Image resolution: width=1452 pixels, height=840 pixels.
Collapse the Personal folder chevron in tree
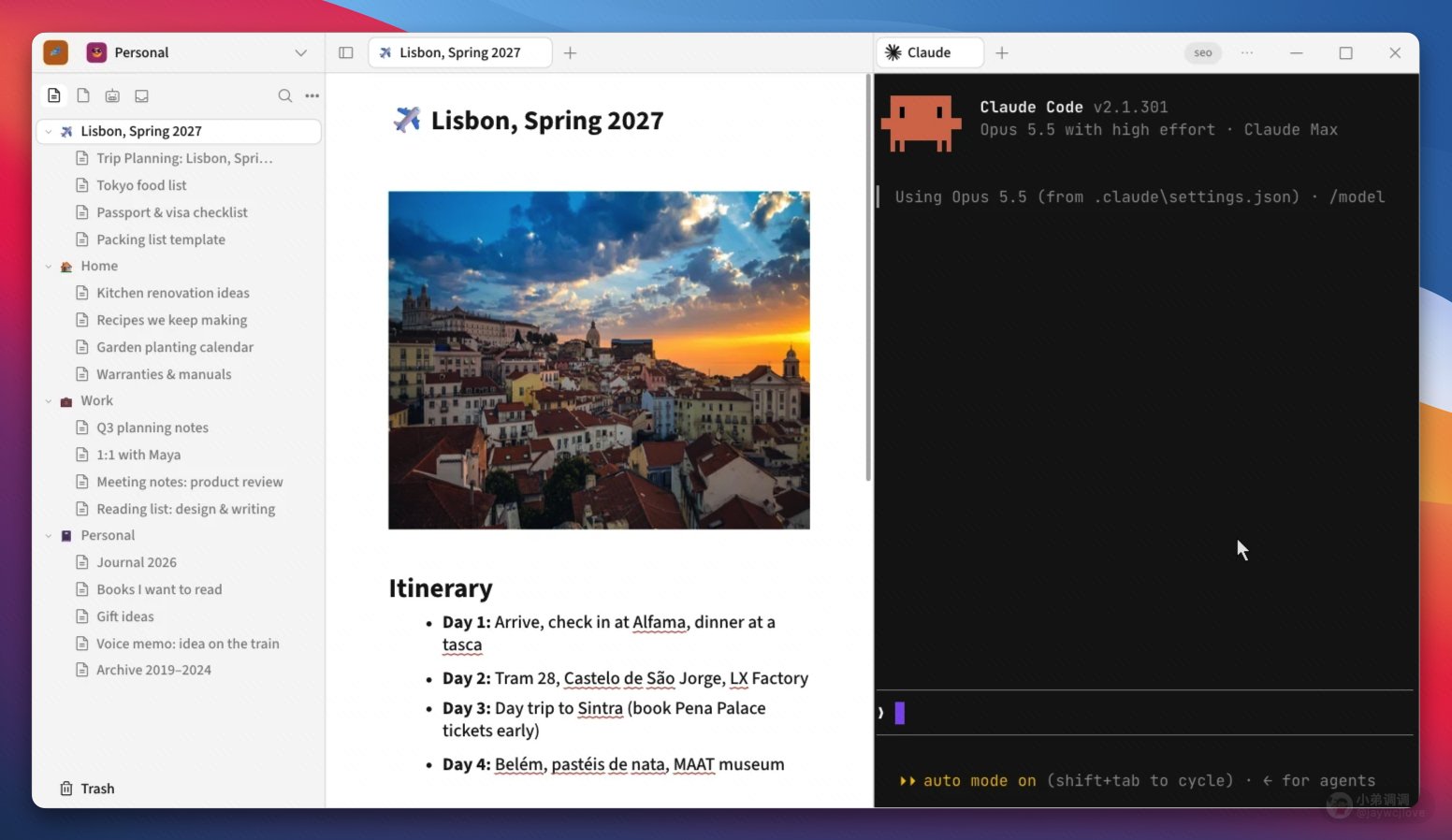(x=49, y=536)
